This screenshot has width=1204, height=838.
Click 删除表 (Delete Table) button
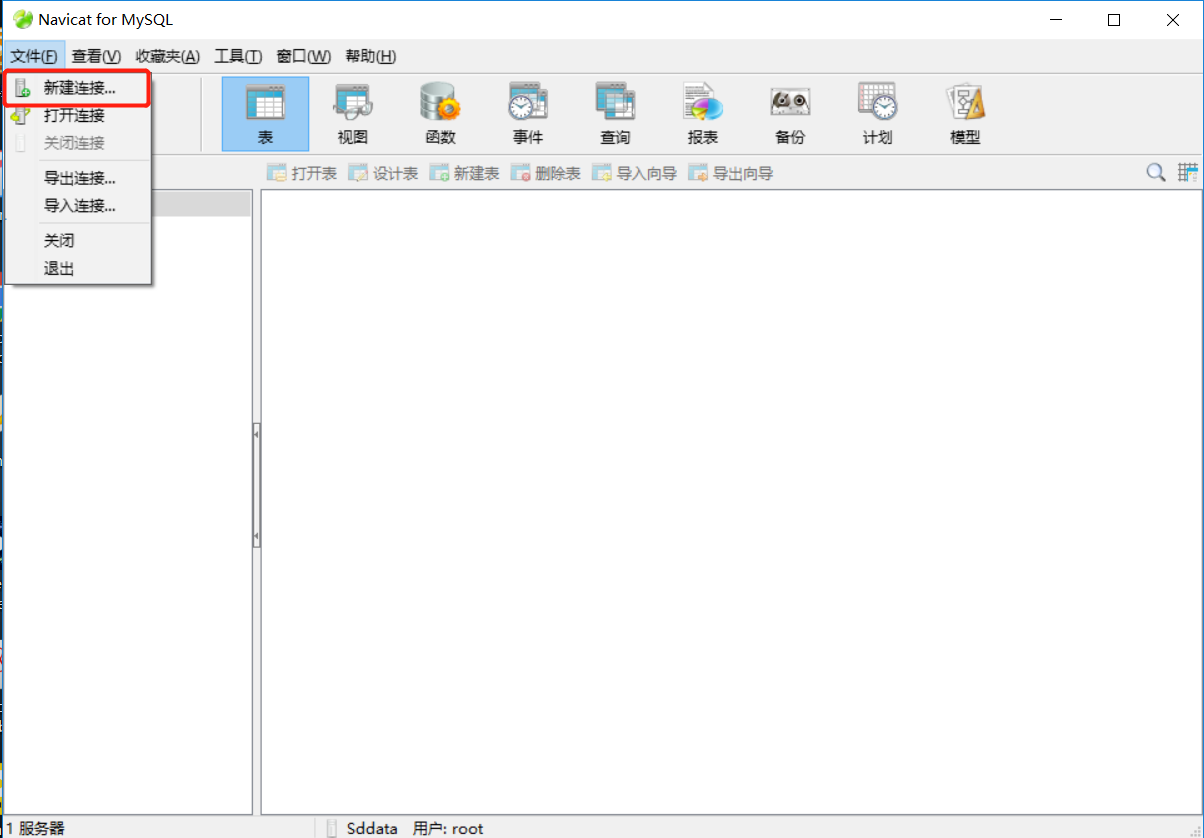pyautogui.click(x=545, y=173)
